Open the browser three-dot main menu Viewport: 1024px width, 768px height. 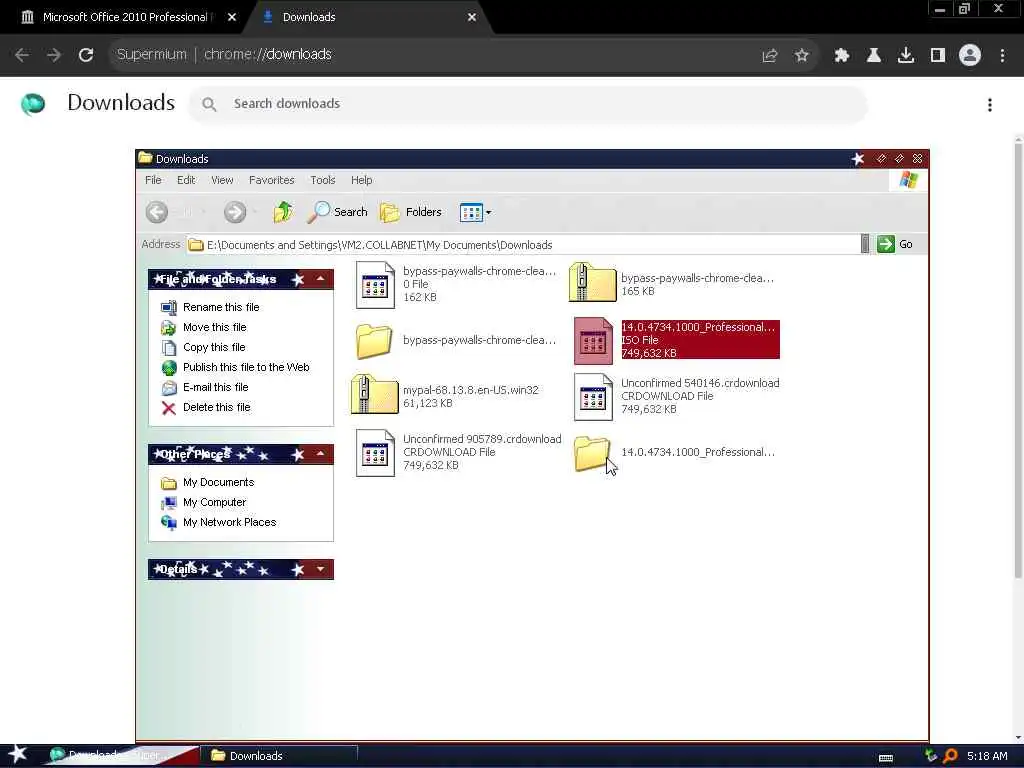tap(1002, 56)
